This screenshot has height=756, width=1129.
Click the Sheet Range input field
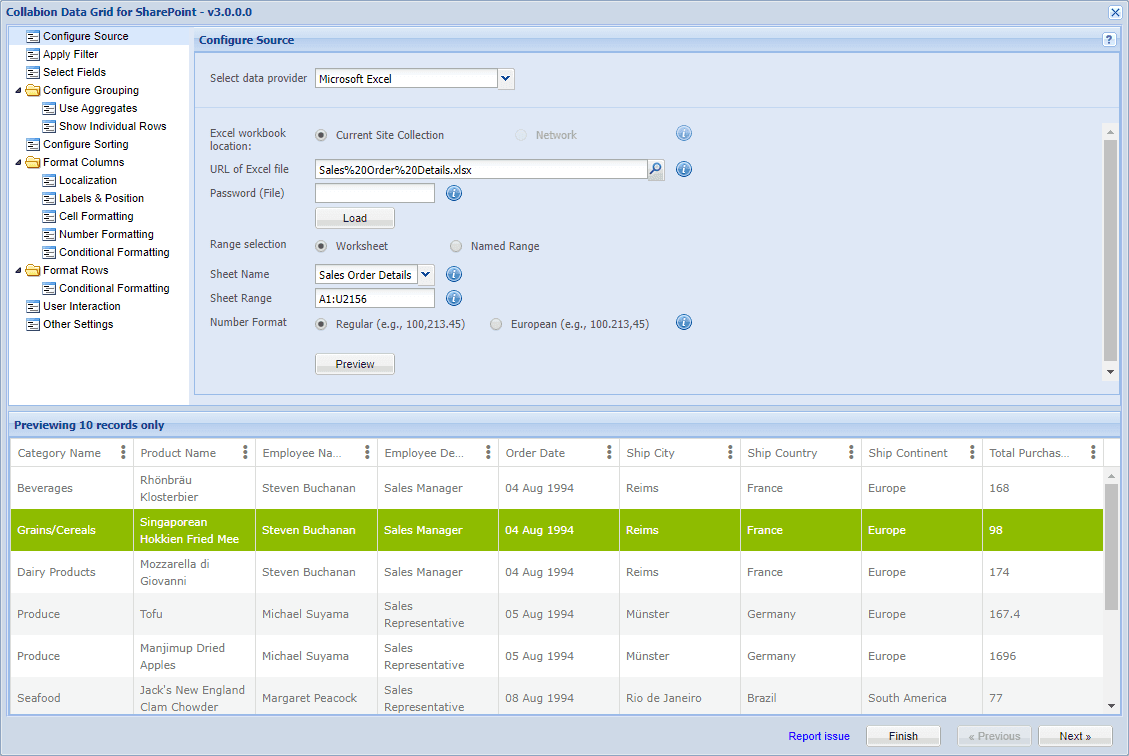click(x=375, y=298)
